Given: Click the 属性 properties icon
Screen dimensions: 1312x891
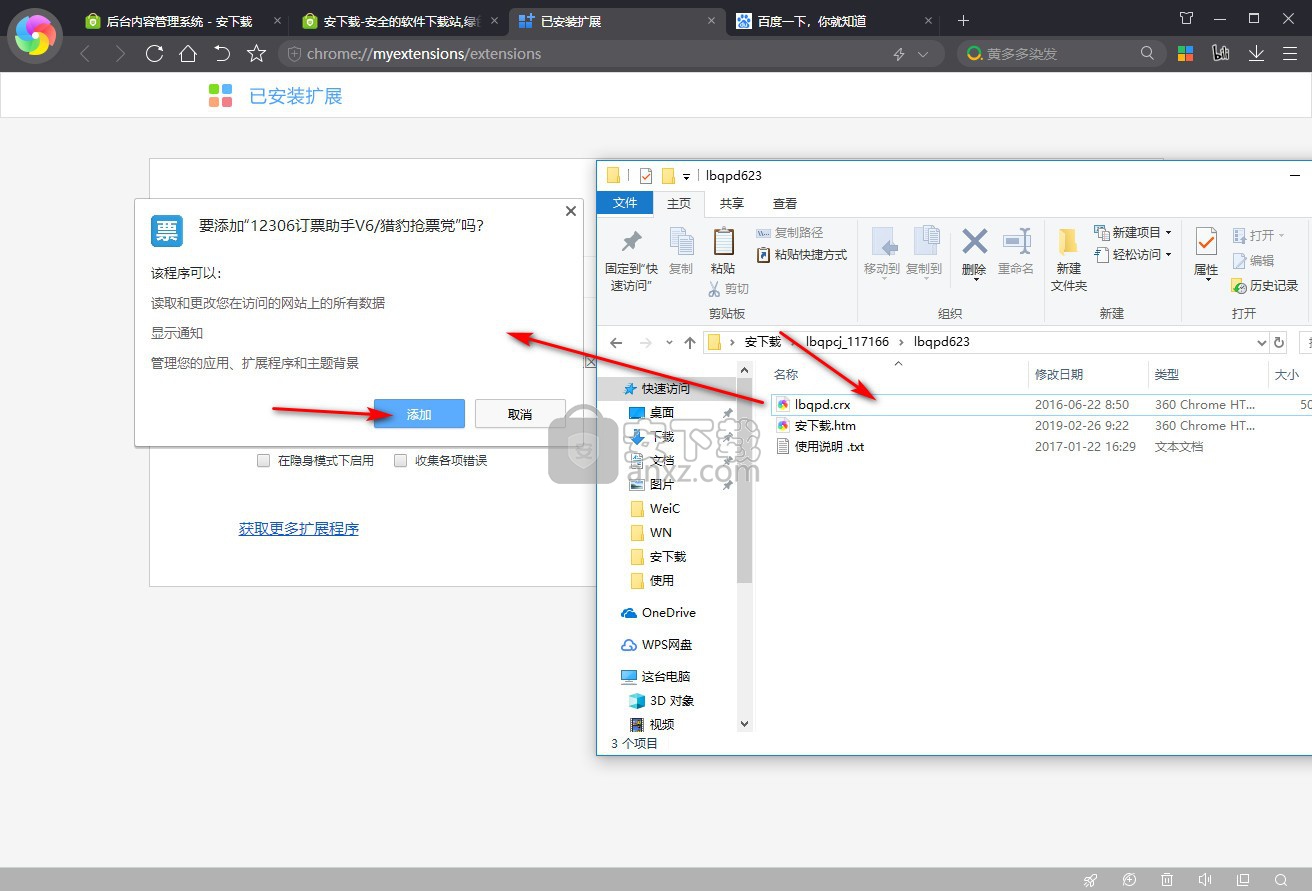Looking at the screenshot, I should click(1206, 242).
